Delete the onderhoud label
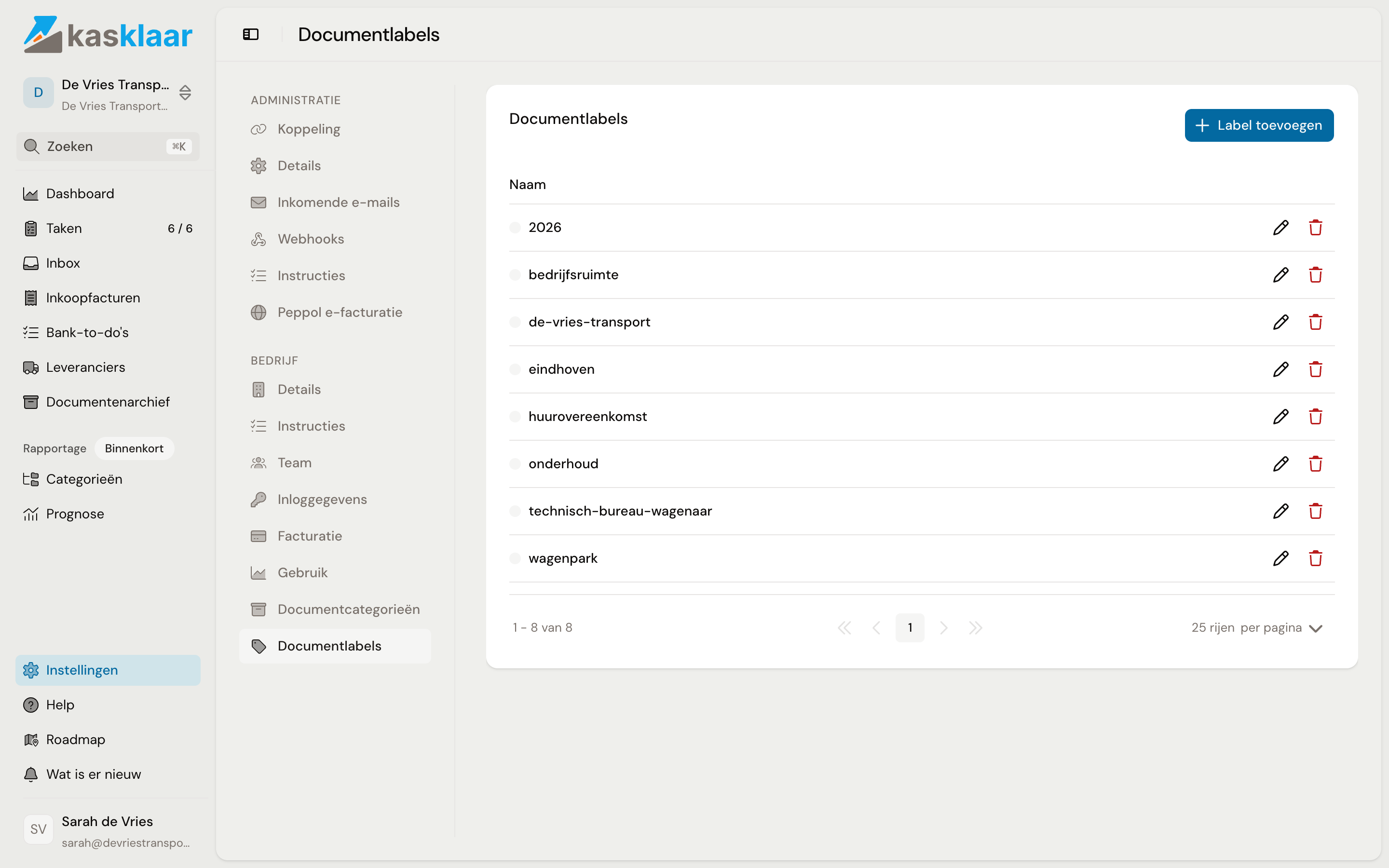Viewport: 1389px width, 868px height. pyautogui.click(x=1316, y=464)
